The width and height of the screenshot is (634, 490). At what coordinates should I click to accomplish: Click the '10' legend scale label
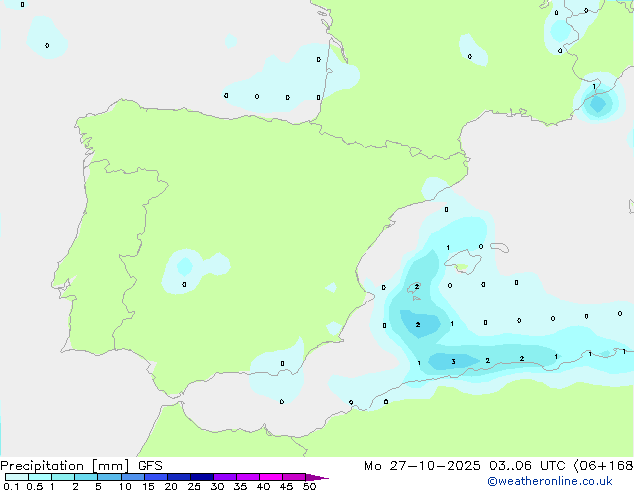(125, 486)
